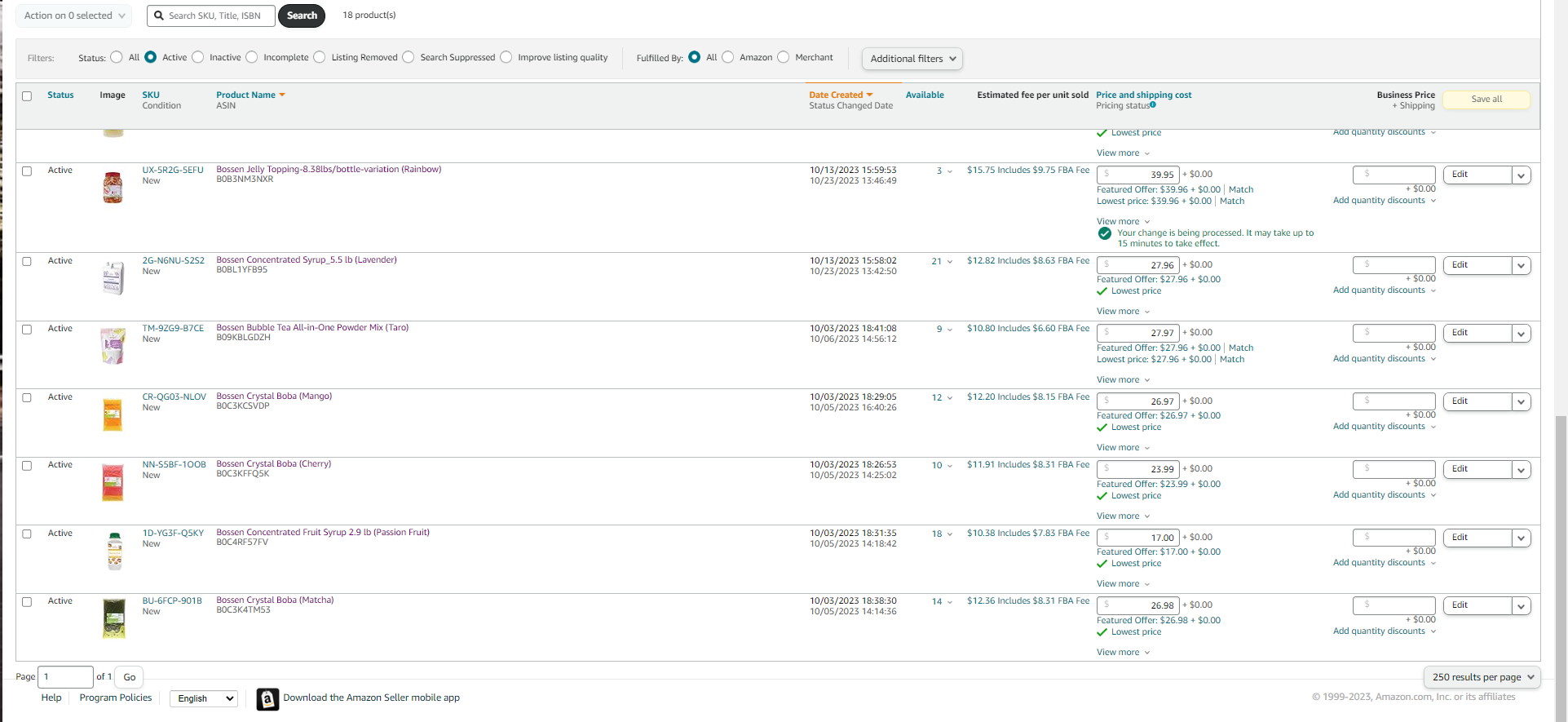Viewport: 1568px width, 722px height.
Task: Expand available quantity 18 for Passion Fruit
Action: (942, 534)
